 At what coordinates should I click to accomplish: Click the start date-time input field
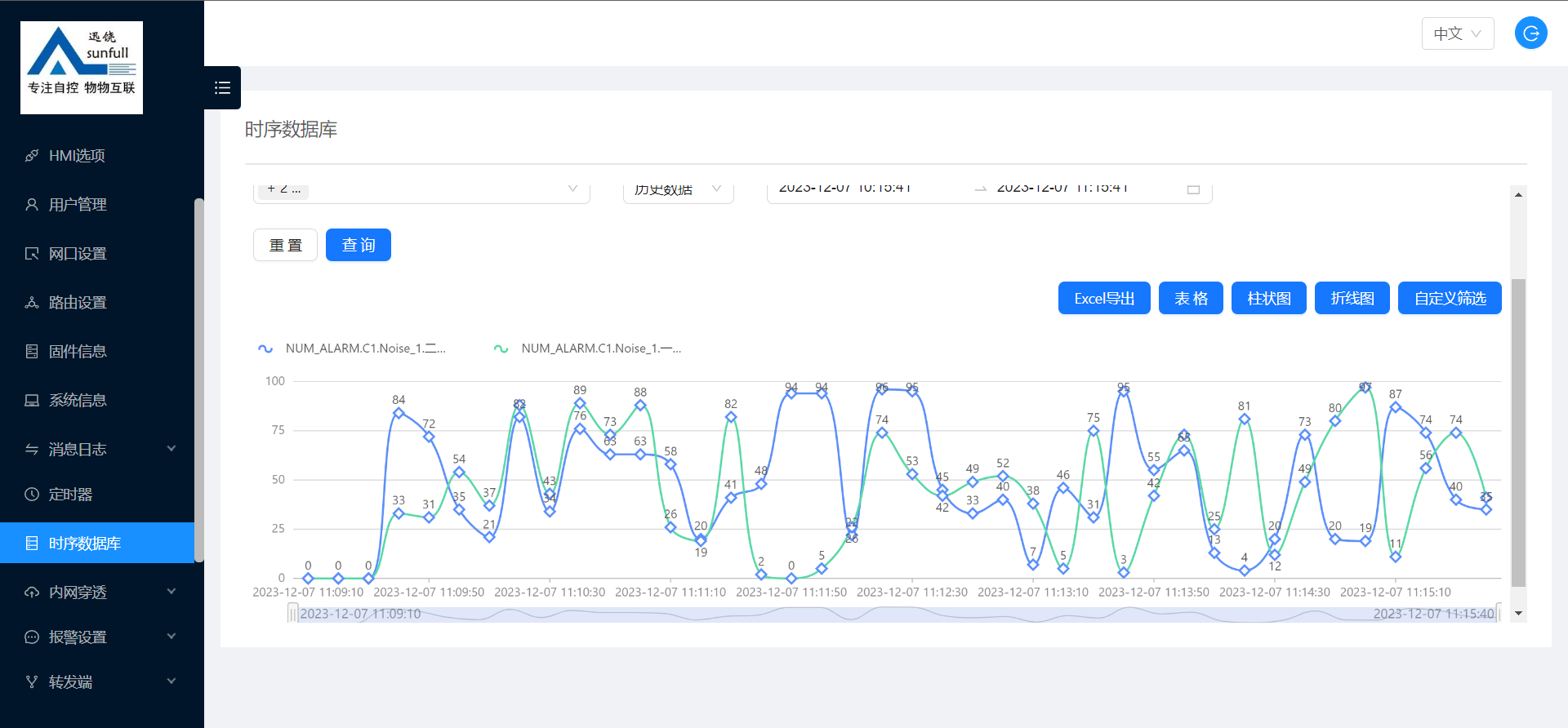pos(845,189)
